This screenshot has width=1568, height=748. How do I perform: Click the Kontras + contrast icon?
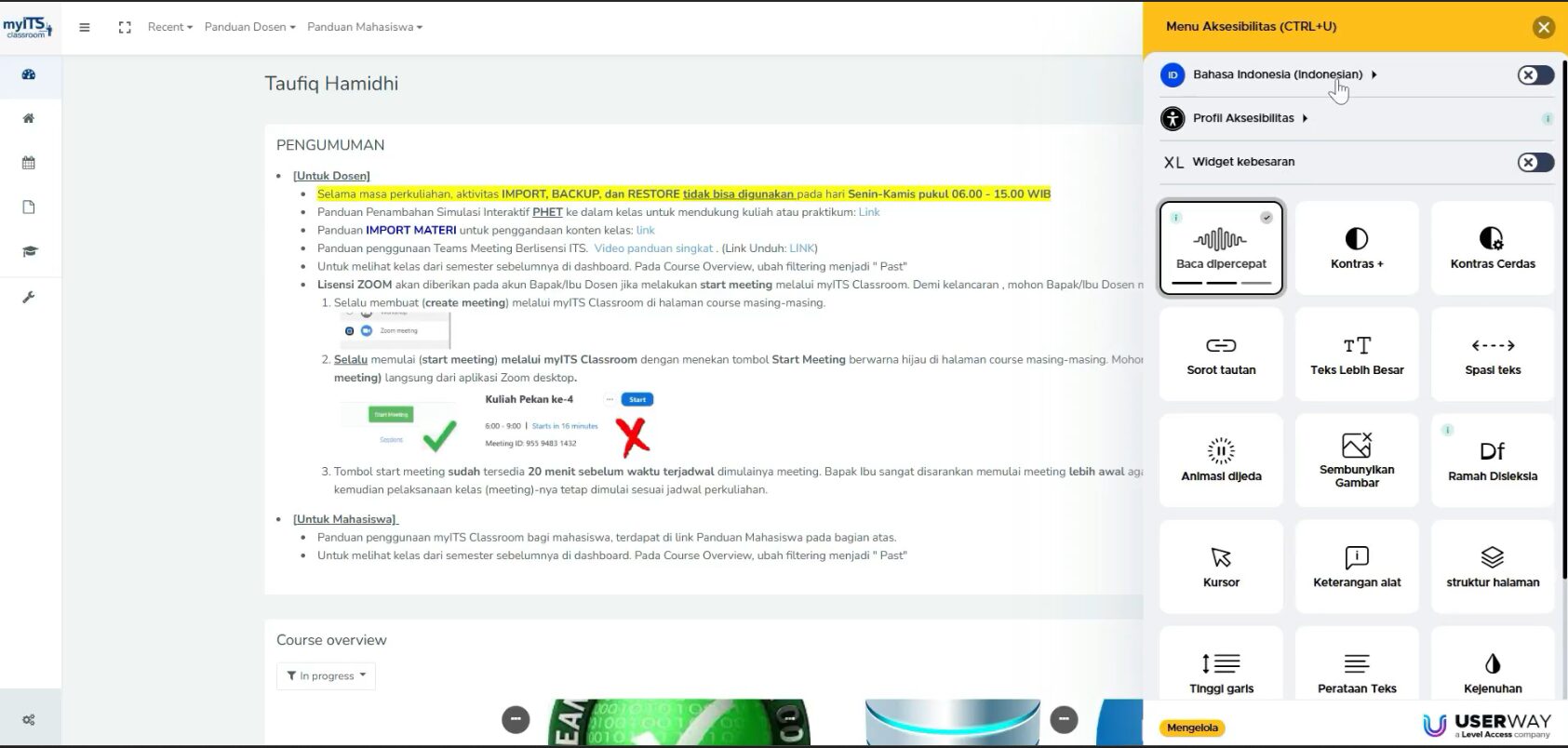(x=1357, y=239)
